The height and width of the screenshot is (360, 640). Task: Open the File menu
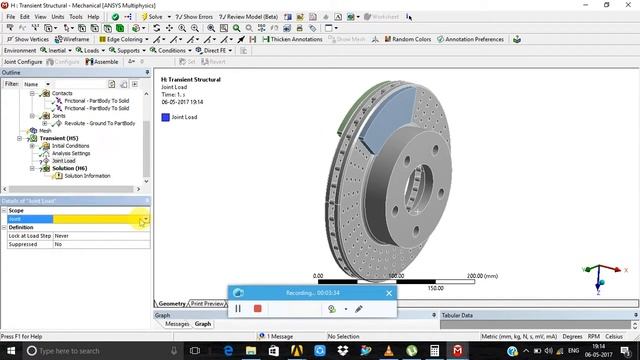tap(11, 17)
